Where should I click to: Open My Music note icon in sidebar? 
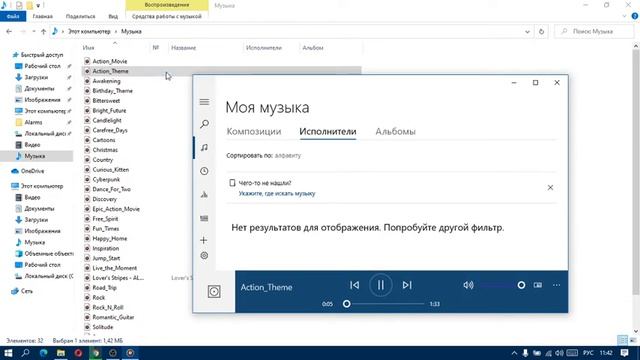(x=204, y=147)
